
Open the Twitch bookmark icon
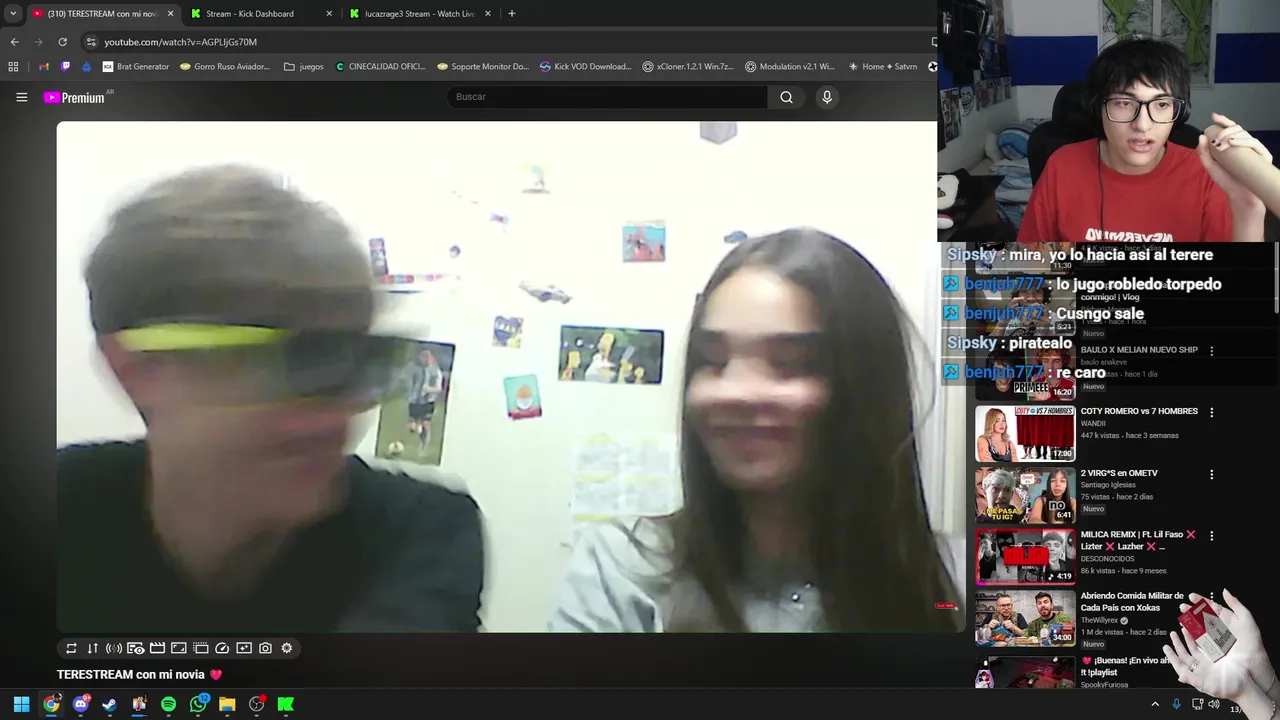click(66, 67)
